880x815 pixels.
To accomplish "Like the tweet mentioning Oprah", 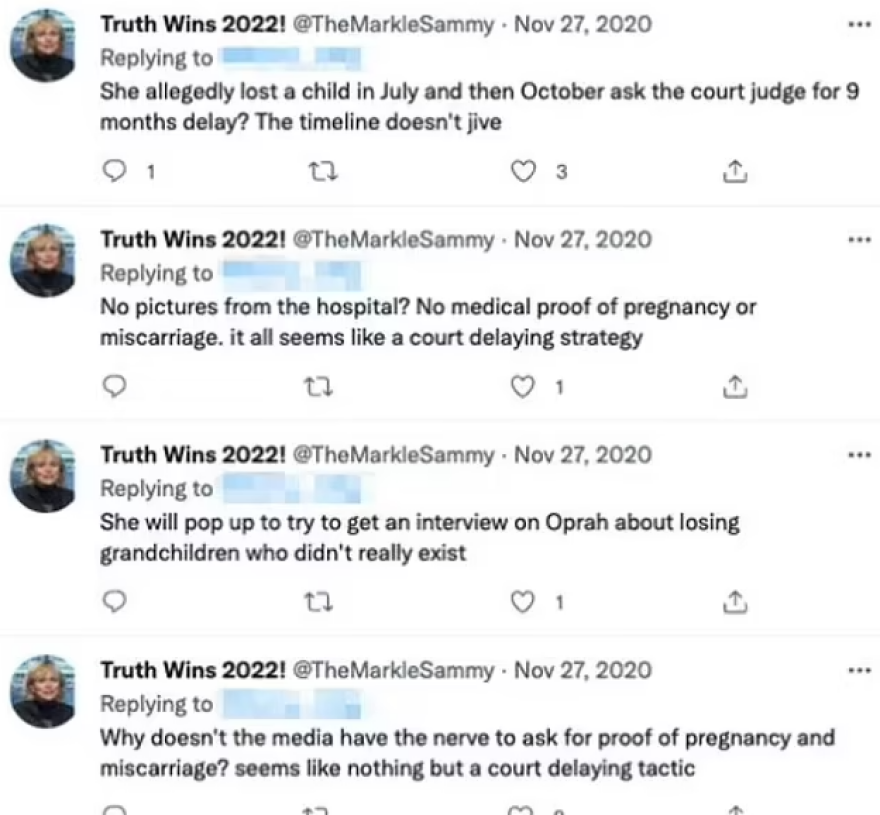I will click(x=521, y=602).
